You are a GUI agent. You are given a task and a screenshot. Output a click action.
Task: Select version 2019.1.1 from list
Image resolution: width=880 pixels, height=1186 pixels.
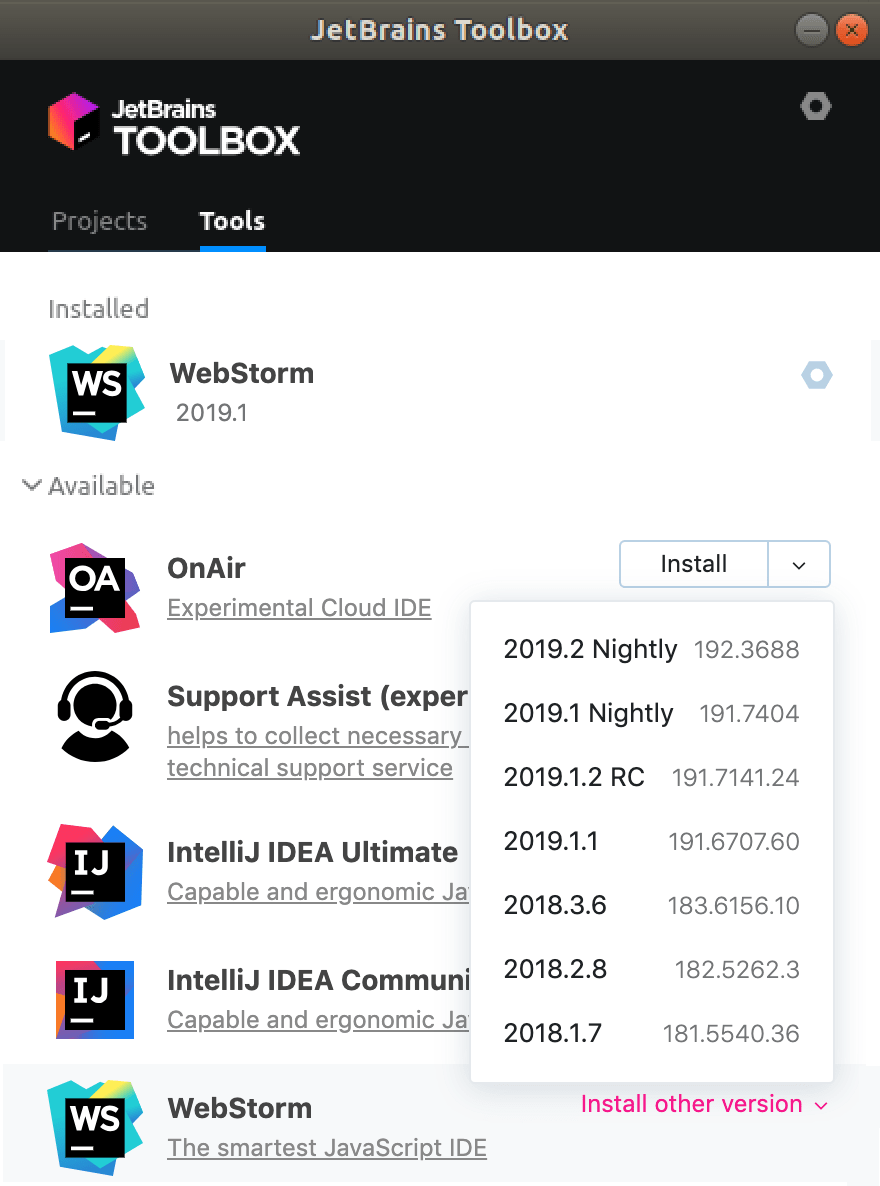[651, 841]
